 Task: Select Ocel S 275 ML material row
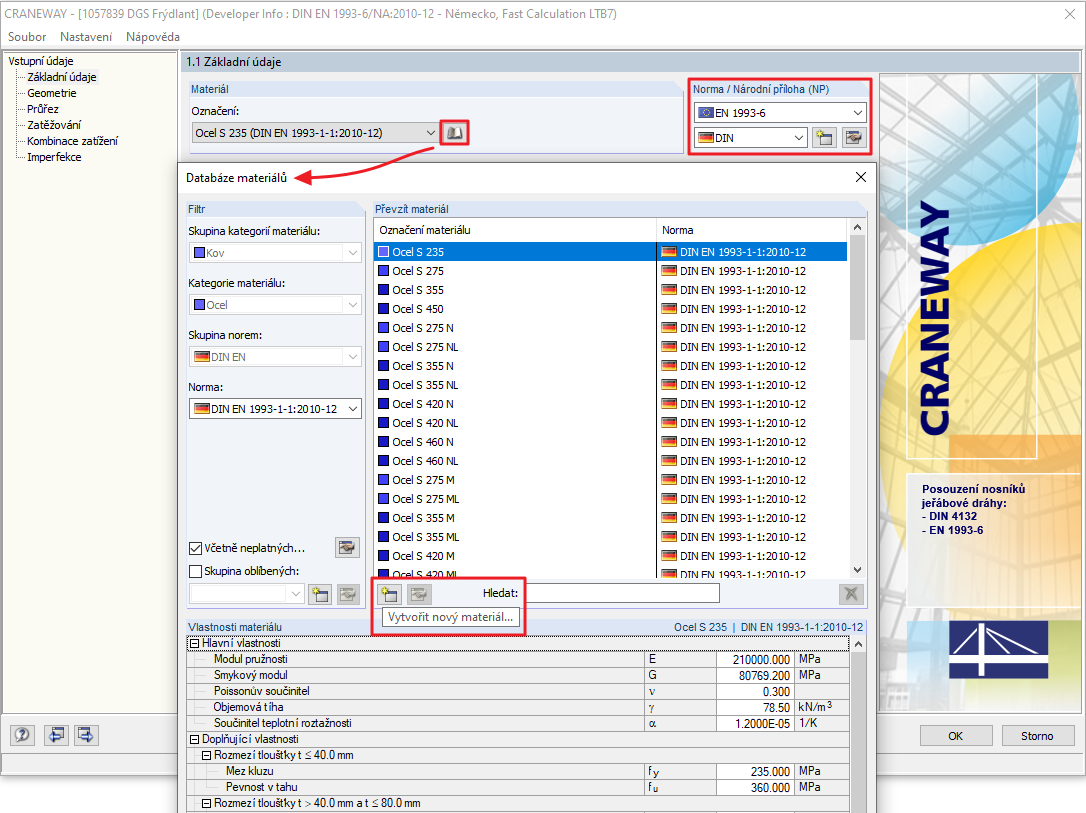610,499
